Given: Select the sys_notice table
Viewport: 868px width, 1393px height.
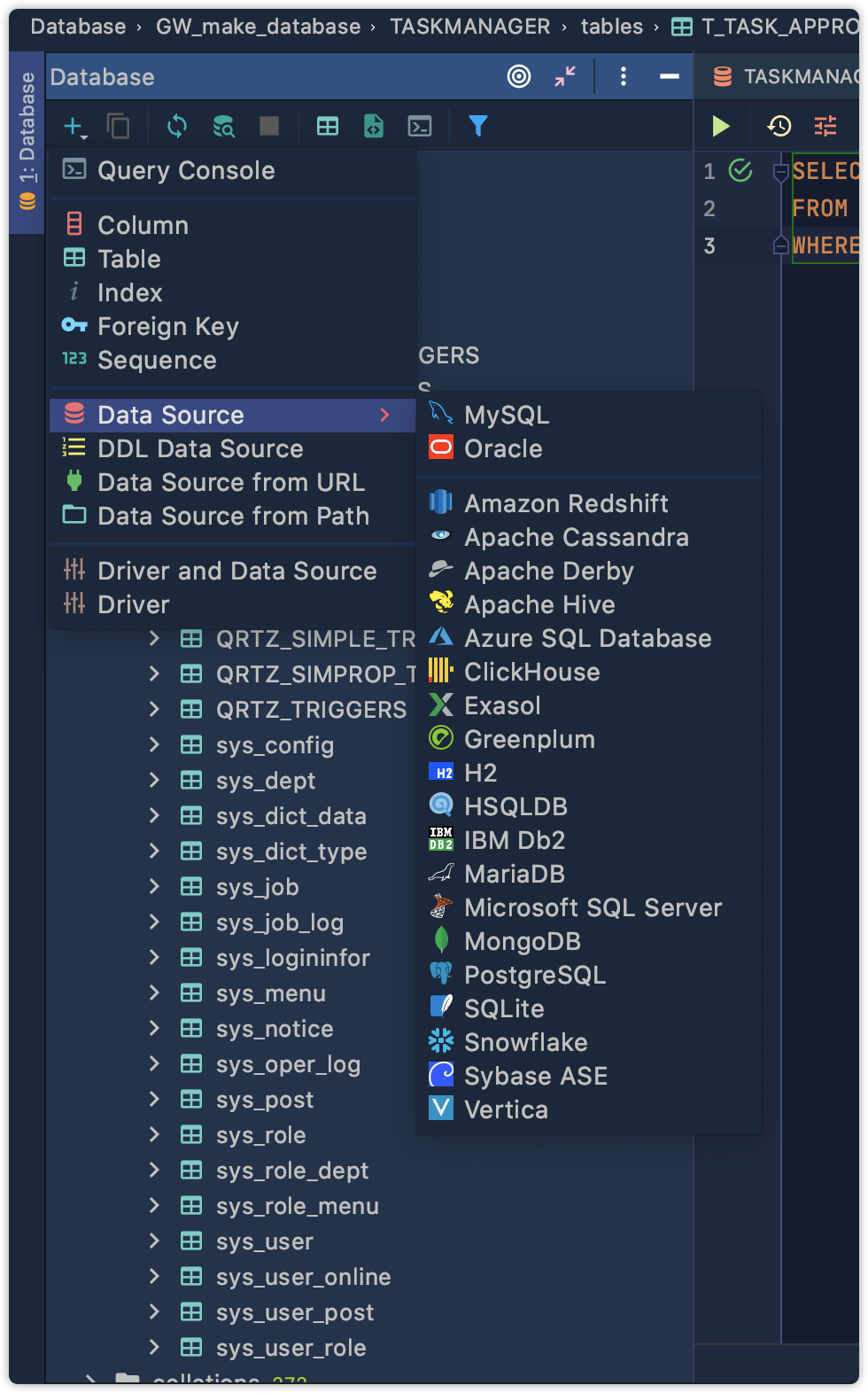Looking at the screenshot, I should (x=275, y=1029).
